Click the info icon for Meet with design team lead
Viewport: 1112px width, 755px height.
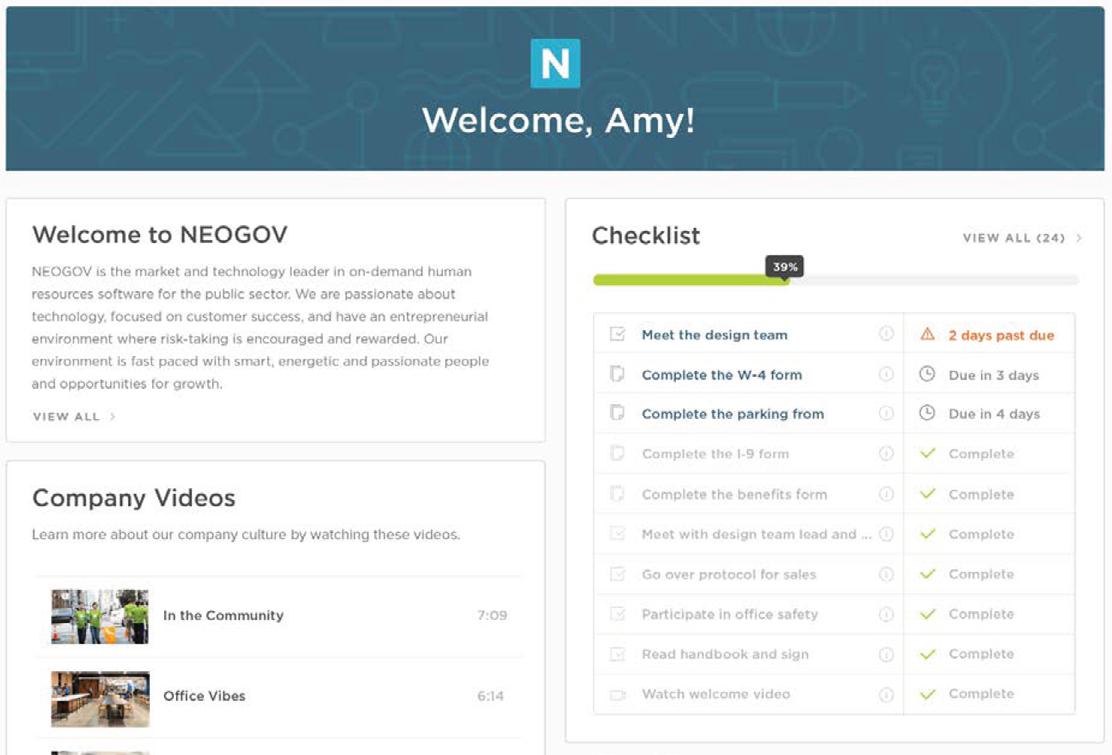[886, 534]
